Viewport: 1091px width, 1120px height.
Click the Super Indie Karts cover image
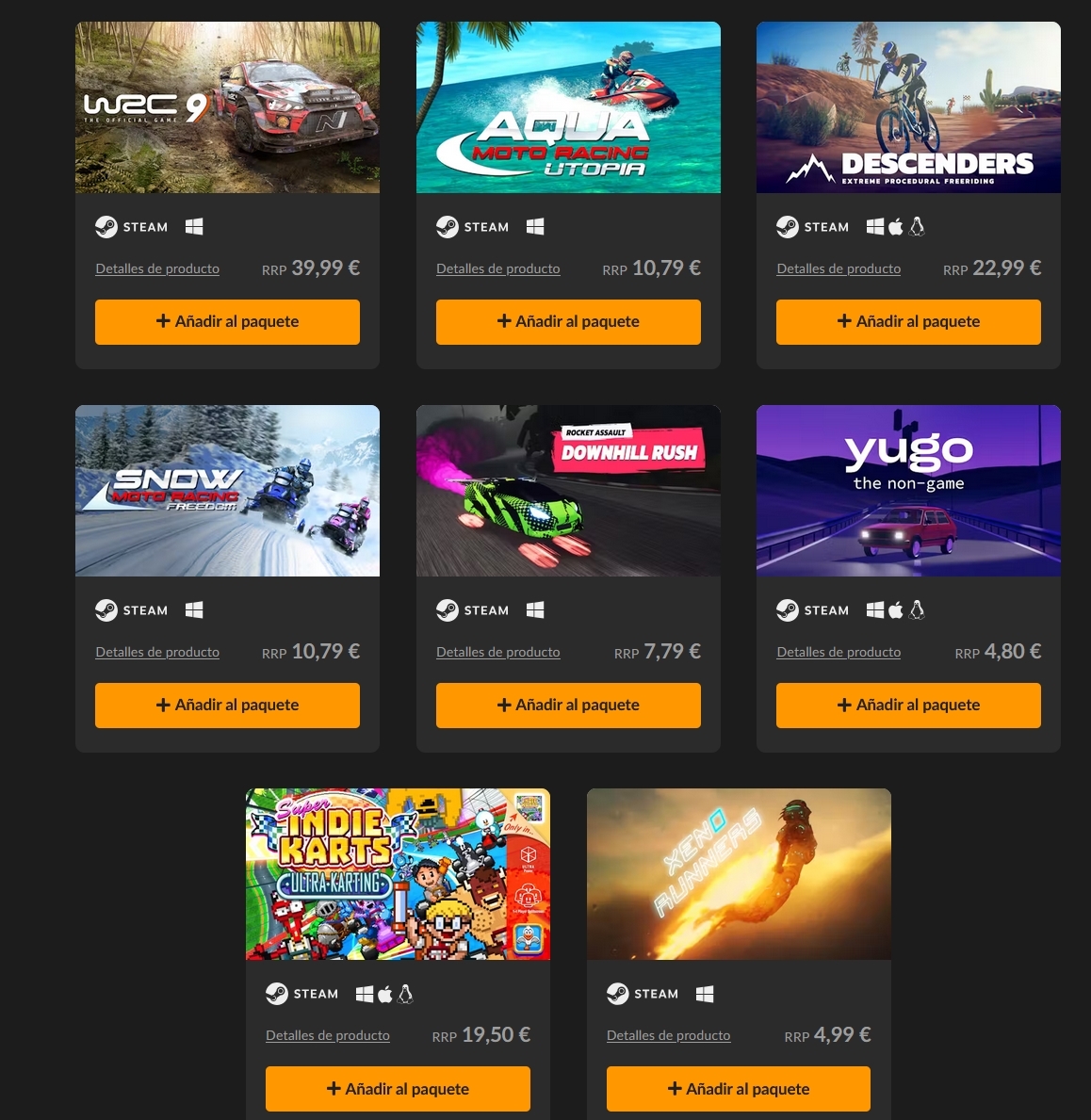(x=398, y=874)
